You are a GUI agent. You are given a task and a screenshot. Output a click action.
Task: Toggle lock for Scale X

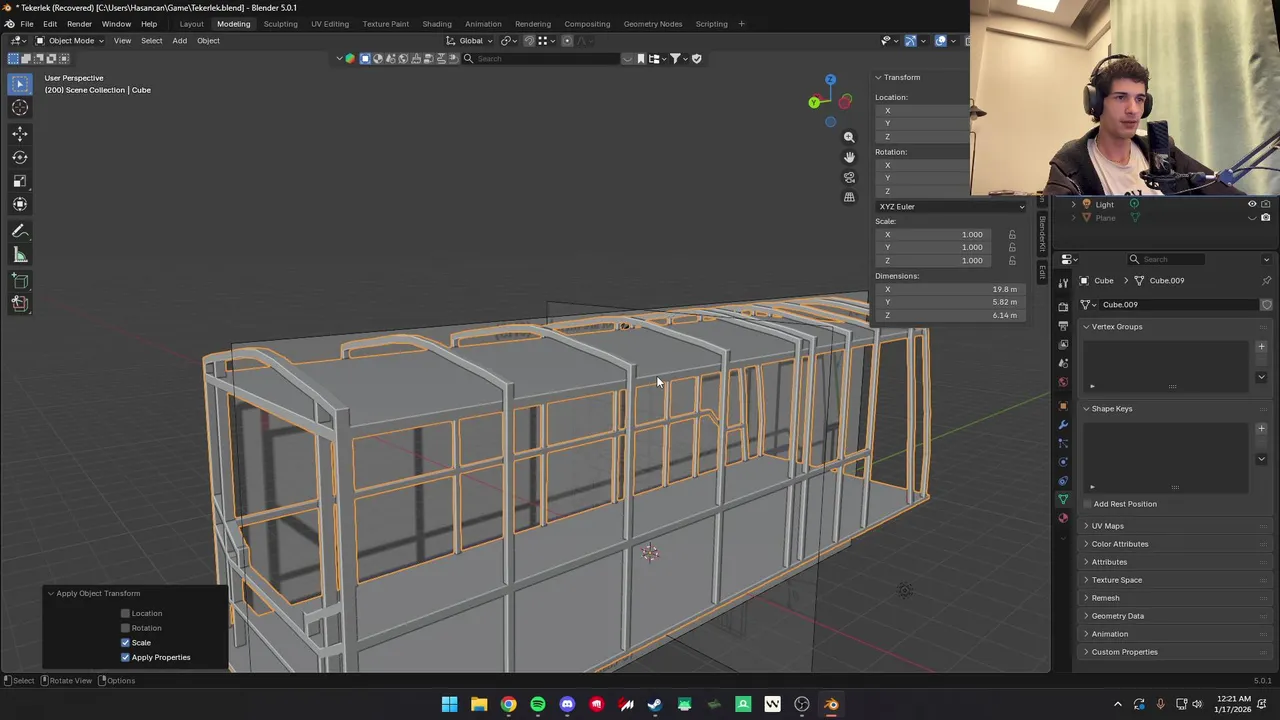coord(1012,235)
